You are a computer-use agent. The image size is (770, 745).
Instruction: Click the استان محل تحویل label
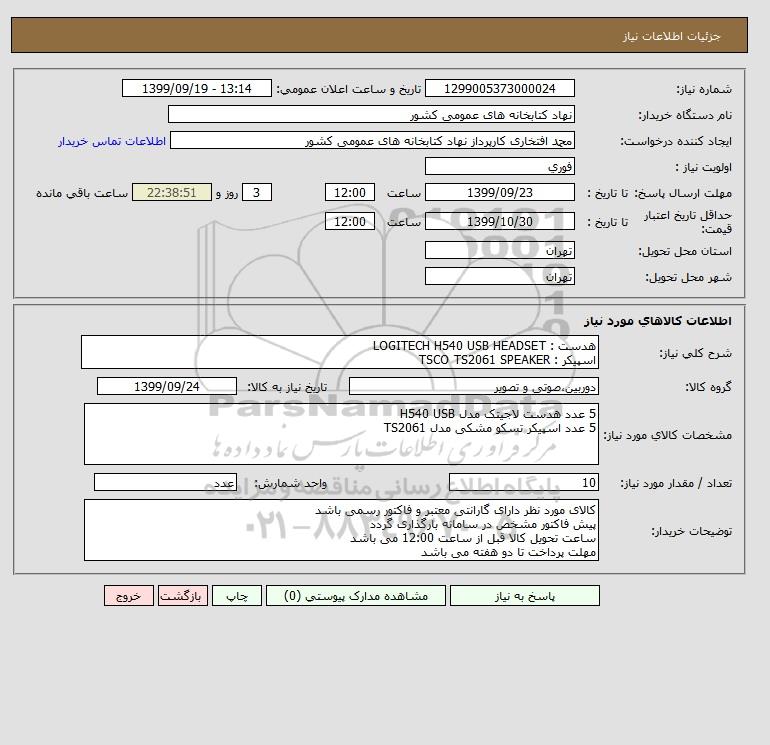point(685,251)
